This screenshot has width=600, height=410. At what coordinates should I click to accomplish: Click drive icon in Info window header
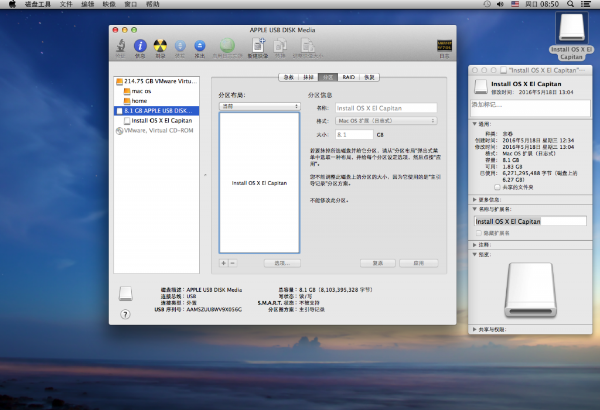point(481,87)
